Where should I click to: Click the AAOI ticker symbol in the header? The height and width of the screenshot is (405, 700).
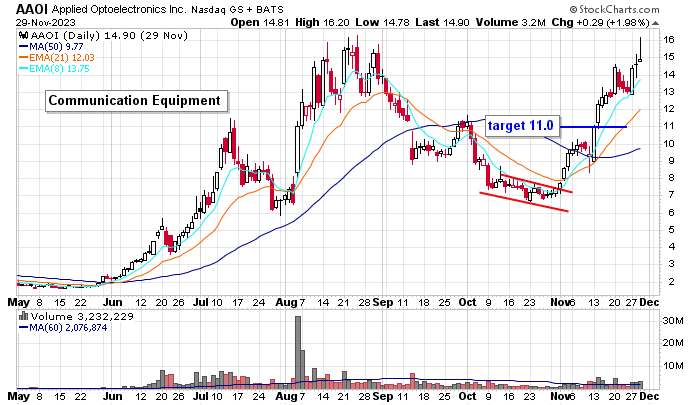pyautogui.click(x=32, y=9)
